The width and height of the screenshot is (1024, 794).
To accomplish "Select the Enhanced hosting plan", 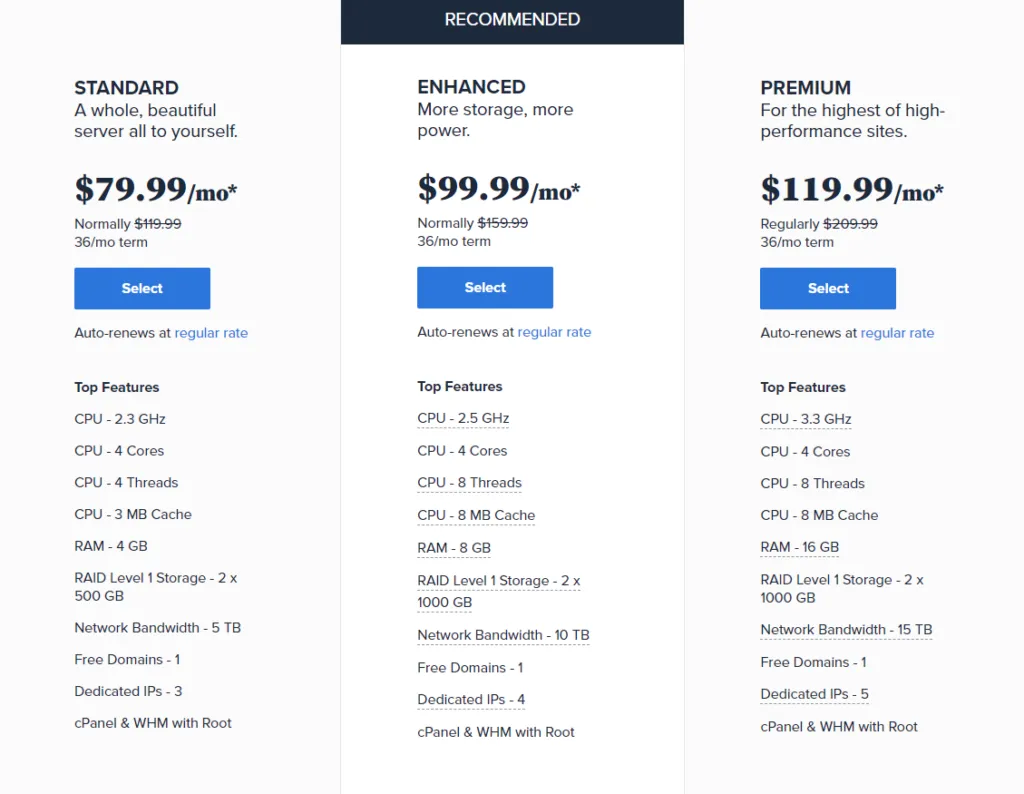I will [x=484, y=287].
